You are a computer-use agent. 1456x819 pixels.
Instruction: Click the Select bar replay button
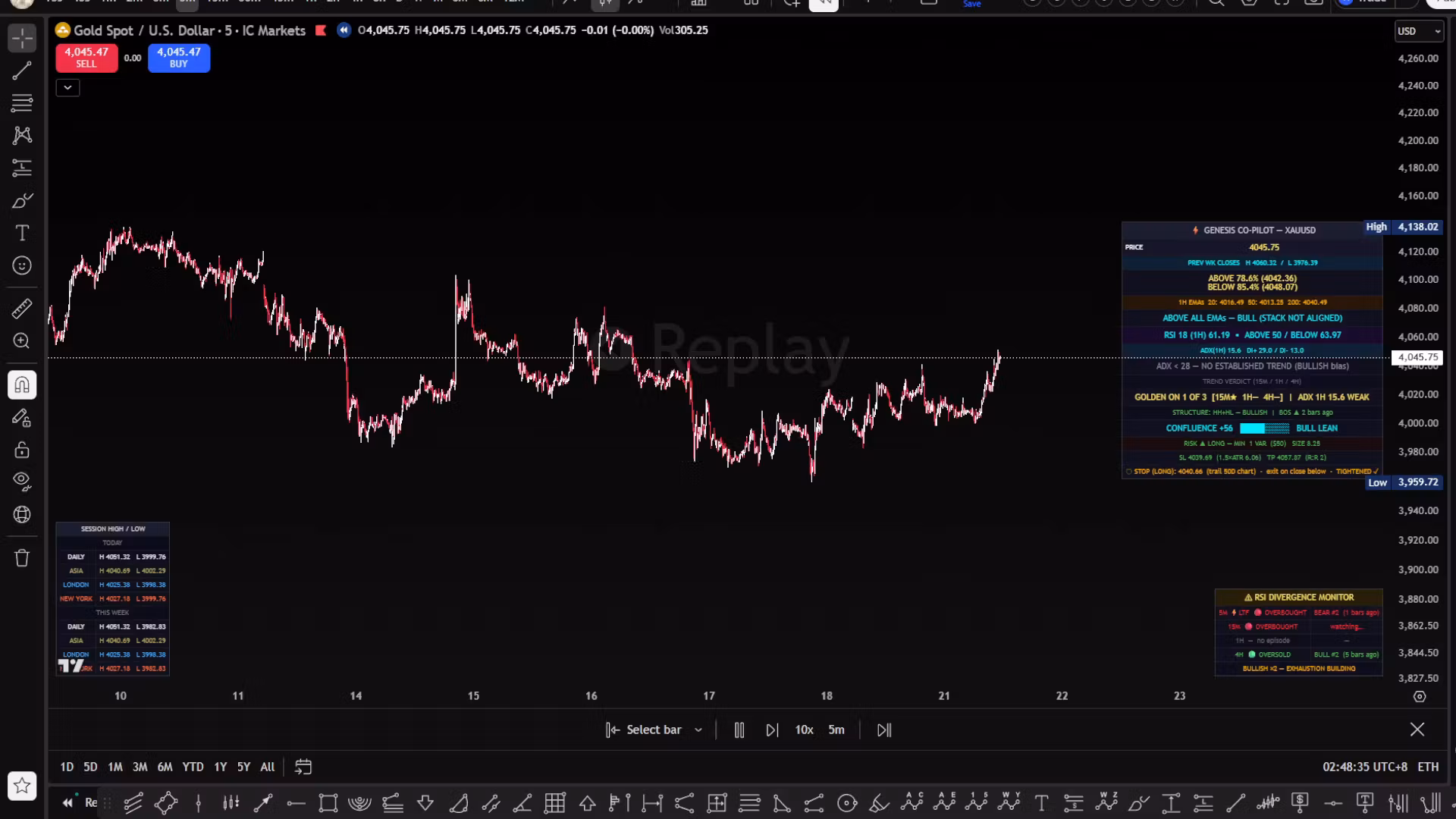[644, 730]
